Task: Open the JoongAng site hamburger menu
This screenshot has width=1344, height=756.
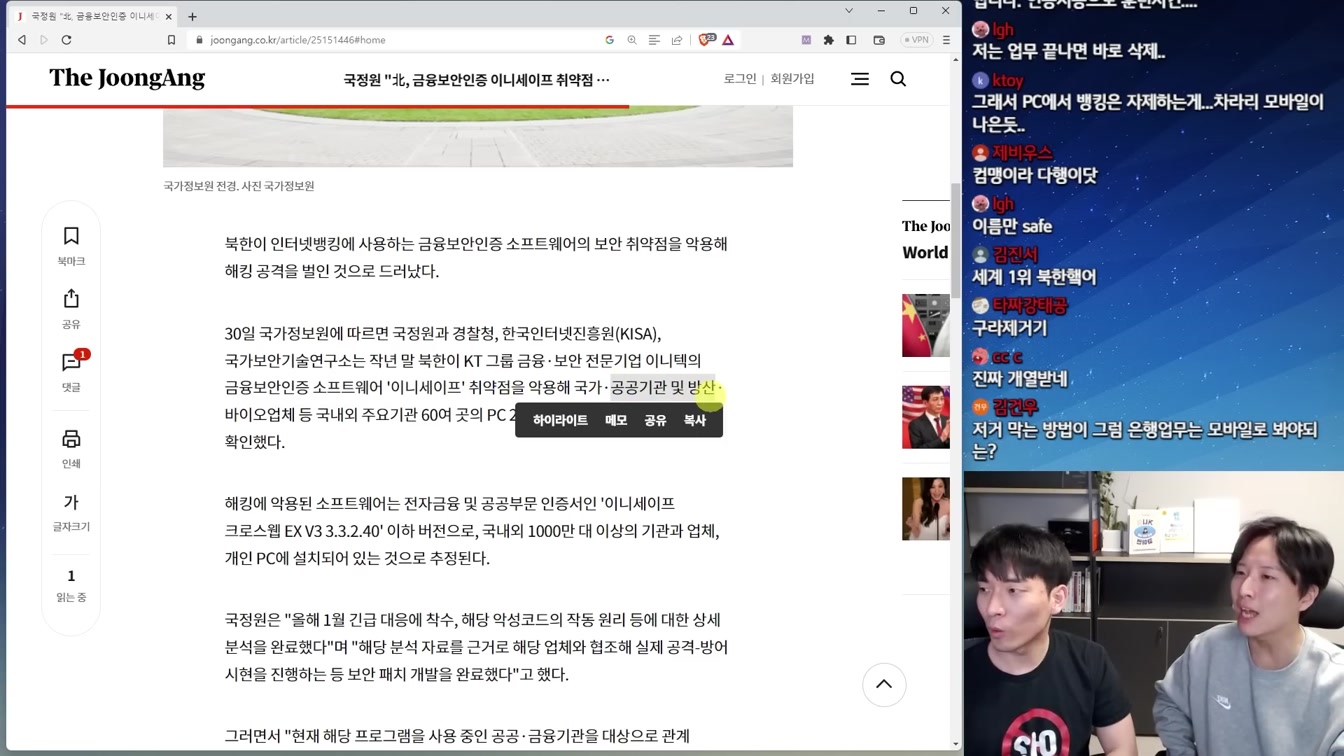Action: click(x=860, y=79)
